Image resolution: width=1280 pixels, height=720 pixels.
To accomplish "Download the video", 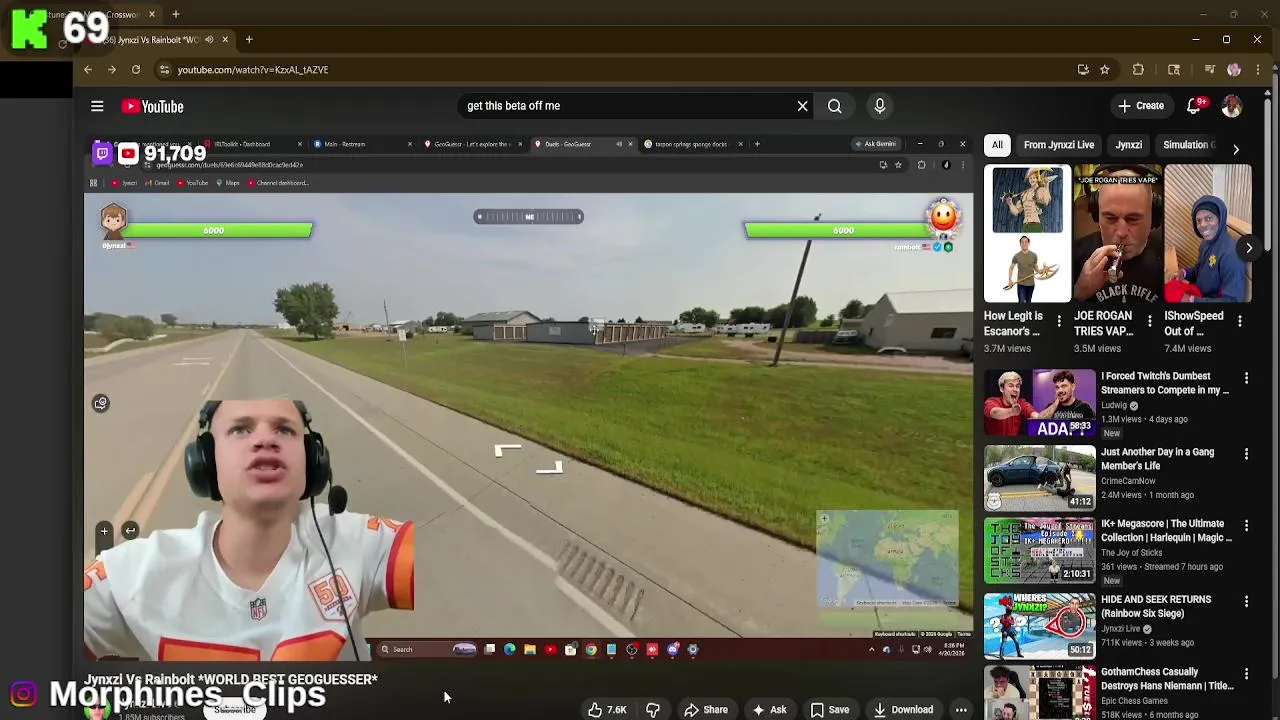I will pyautogui.click(x=903, y=710).
